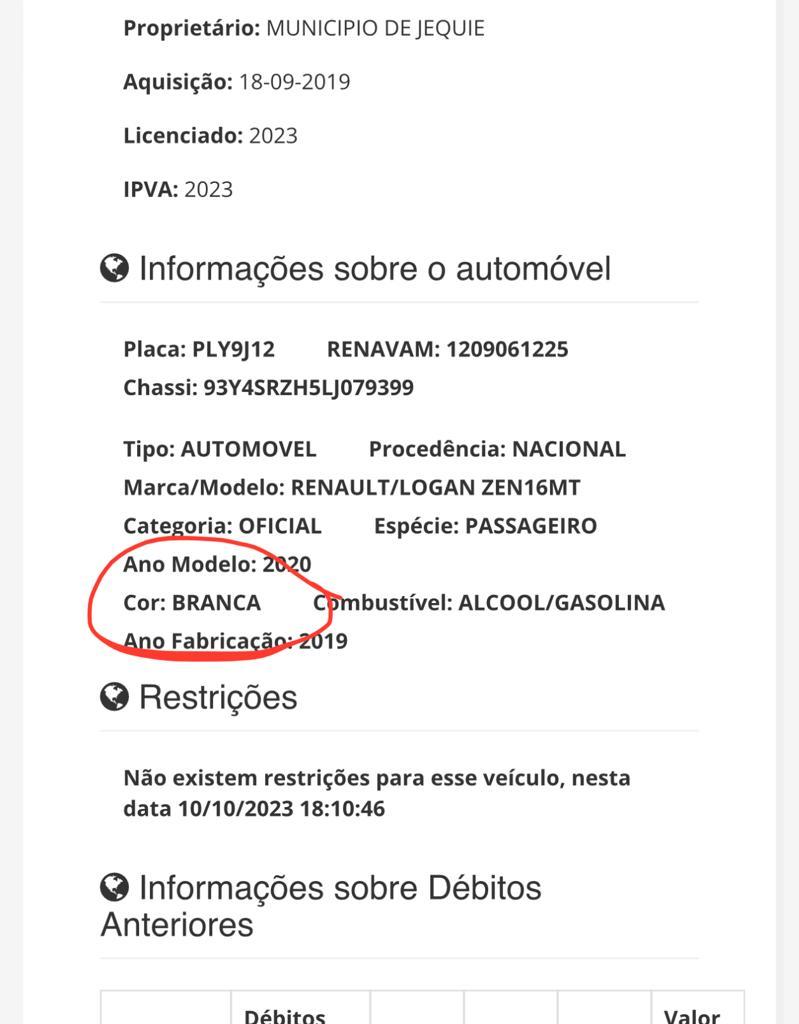Screen dimensions: 799x1024
Task: Click the license plate PLY9J12
Action: 233,349
